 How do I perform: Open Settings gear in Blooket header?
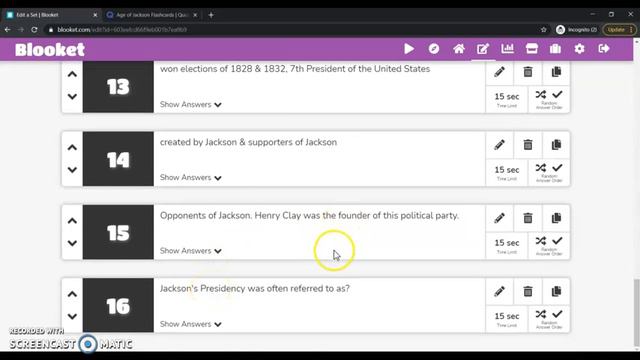coord(580,49)
